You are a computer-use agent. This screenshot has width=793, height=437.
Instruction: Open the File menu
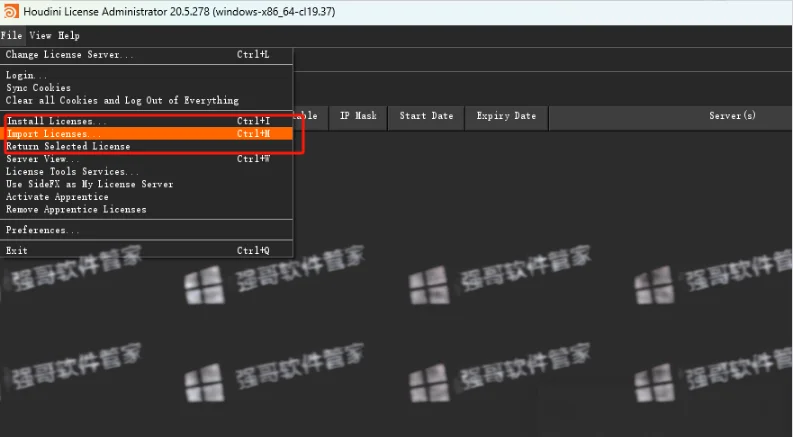coord(12,35)
